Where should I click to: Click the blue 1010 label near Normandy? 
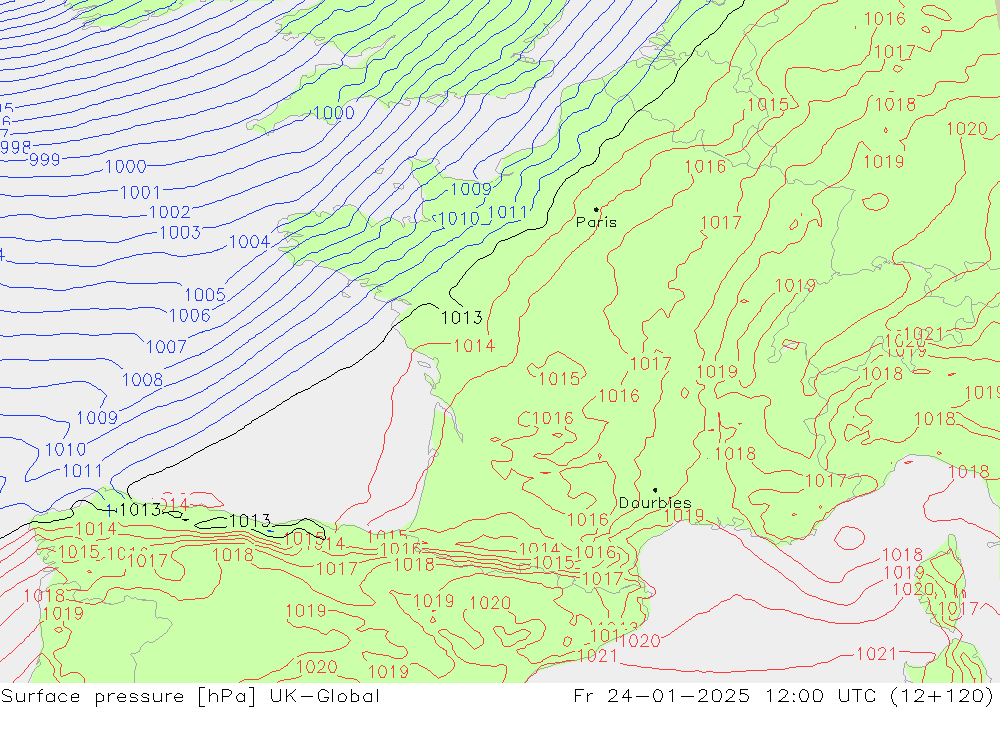tap(459, 219)
